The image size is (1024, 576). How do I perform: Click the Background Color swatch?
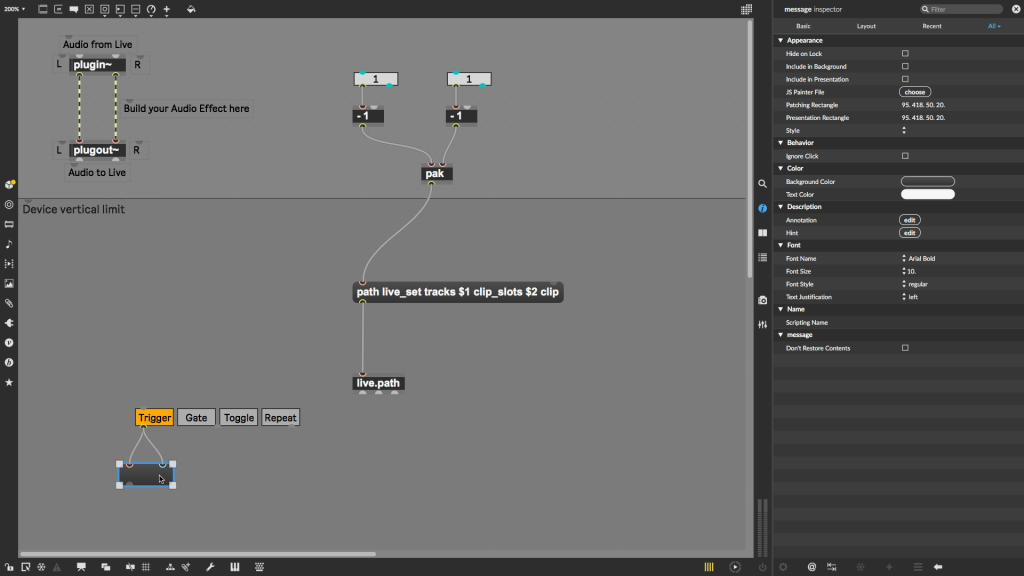point(927,181)
